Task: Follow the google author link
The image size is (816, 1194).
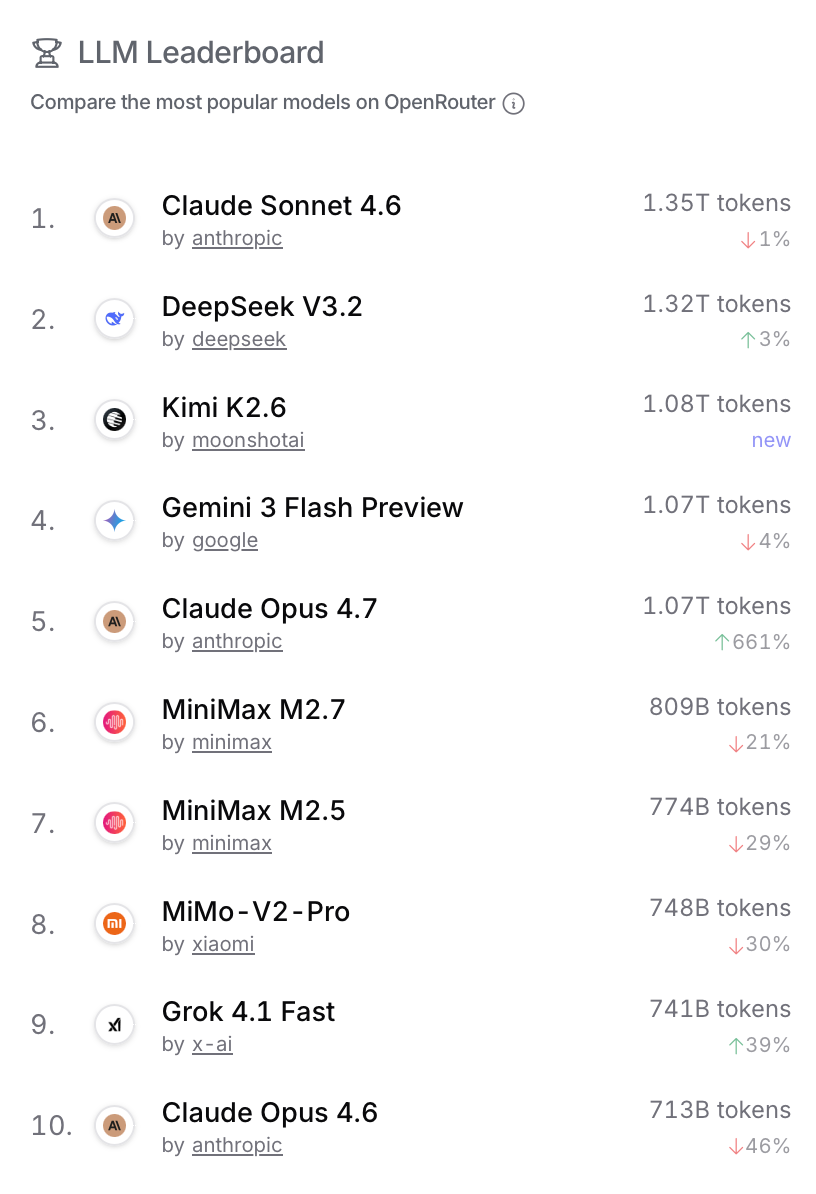Action: point(225,540)
